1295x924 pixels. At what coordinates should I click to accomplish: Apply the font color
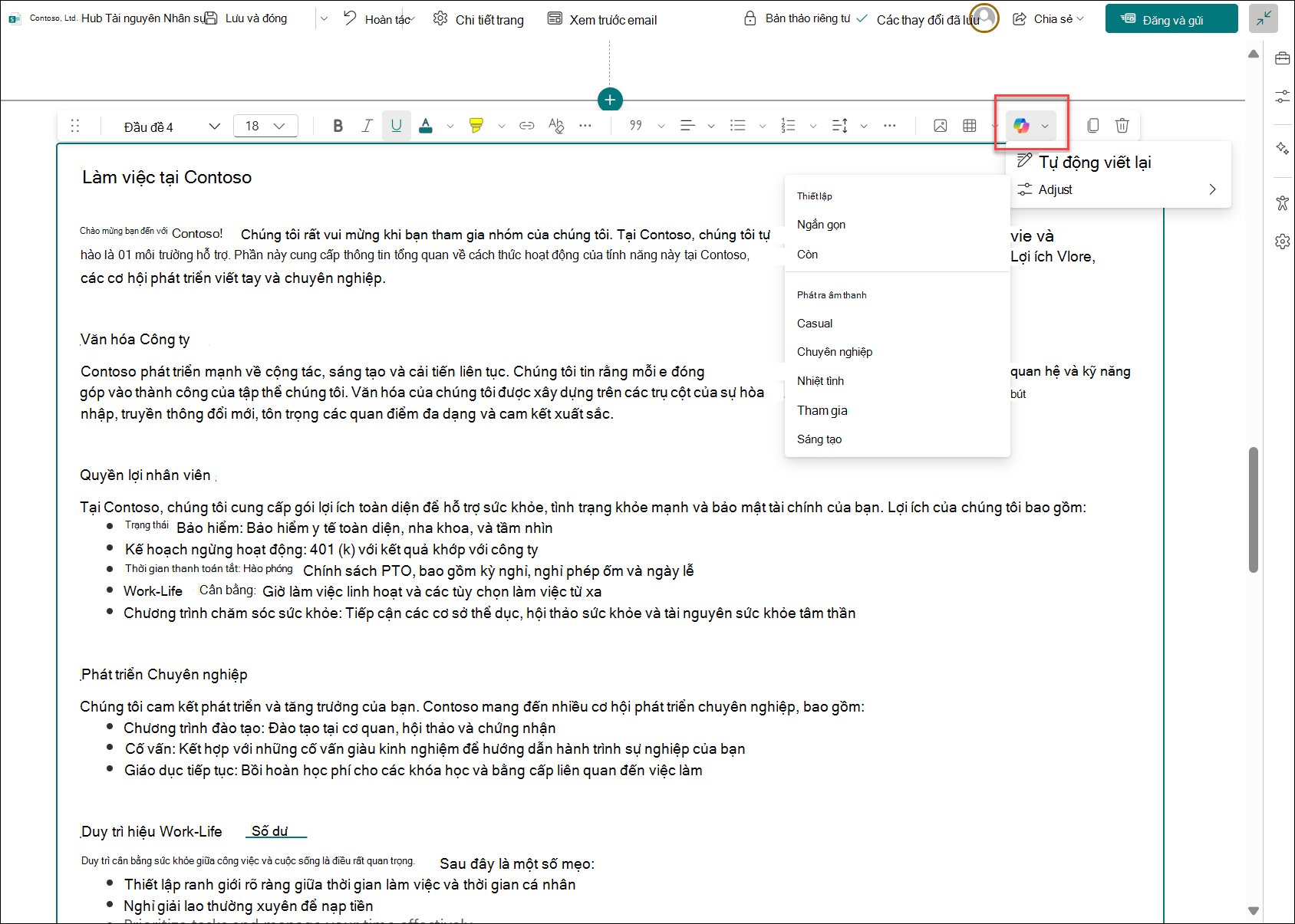(426, 126)
